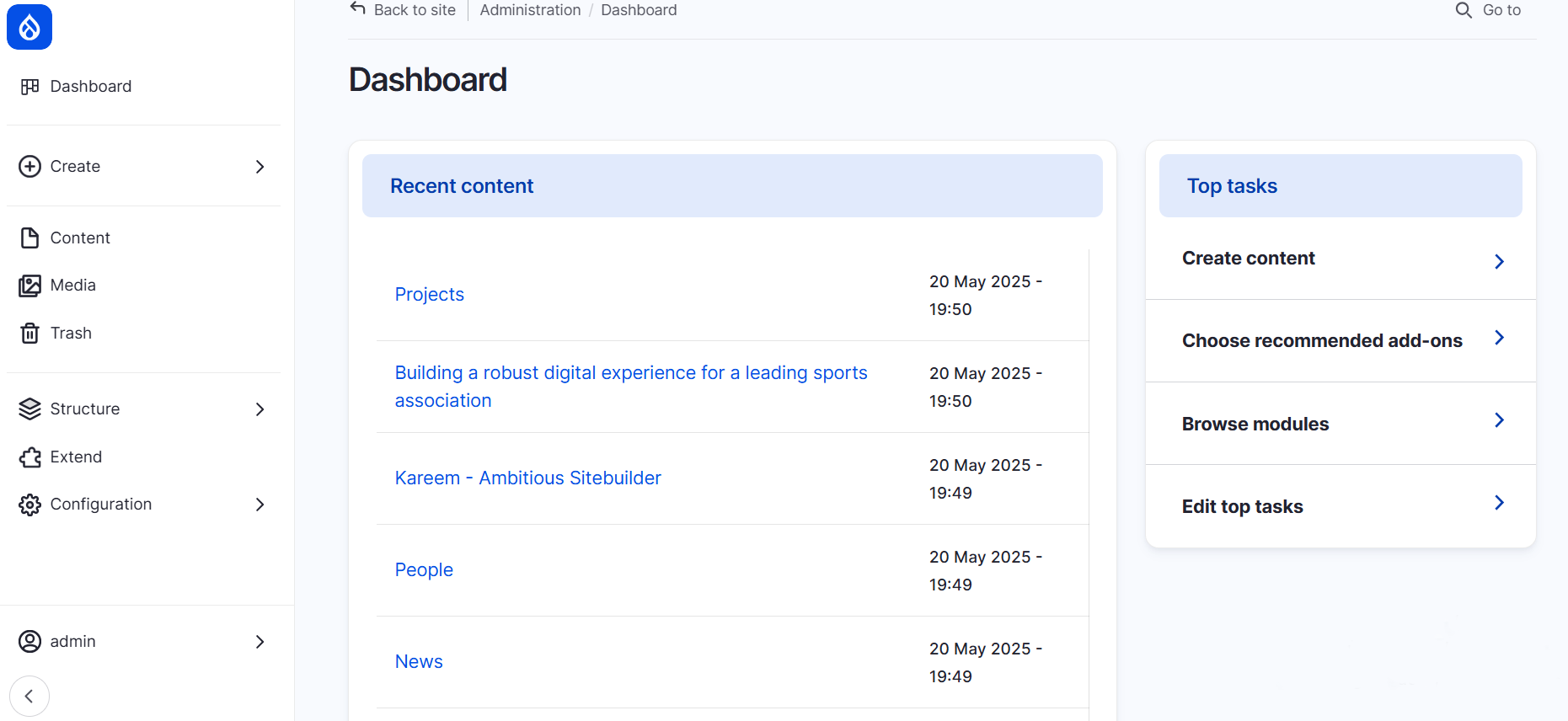The image size is (1568, 721).
Task: Expand the Structure submenu chevron
Action: [260, 409]
